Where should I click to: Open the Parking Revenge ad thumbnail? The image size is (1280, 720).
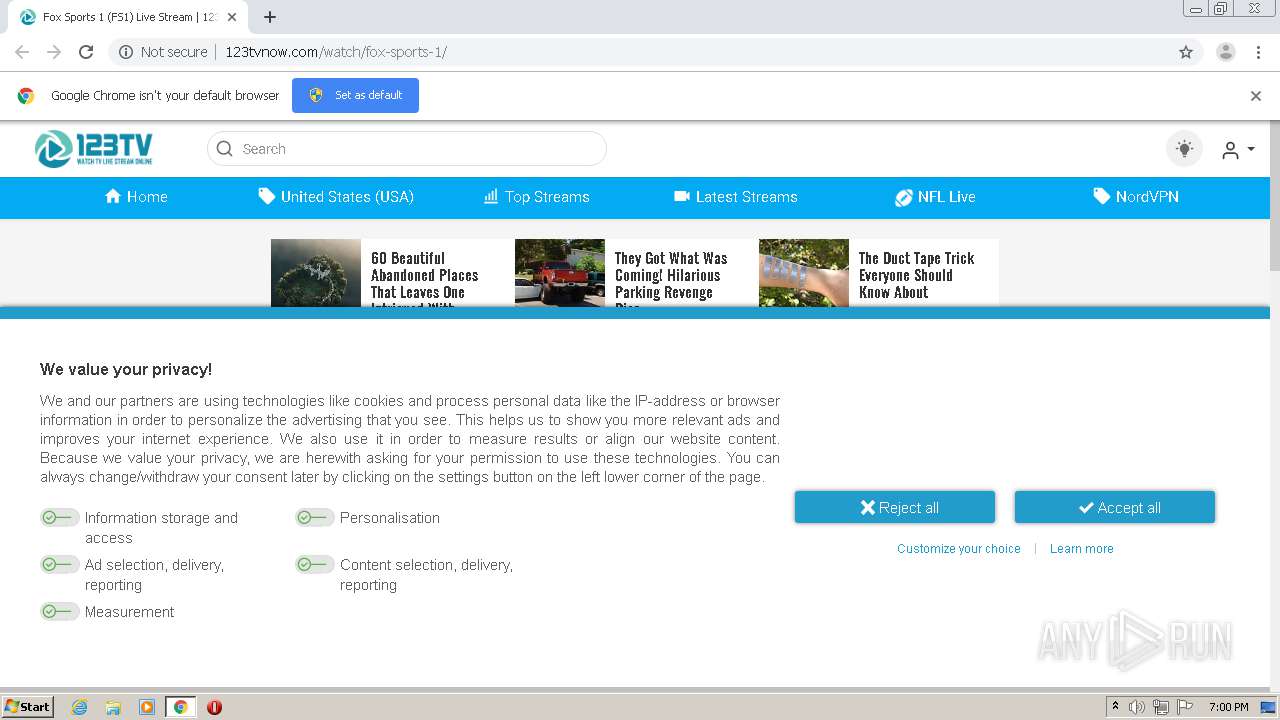point(560,273)
